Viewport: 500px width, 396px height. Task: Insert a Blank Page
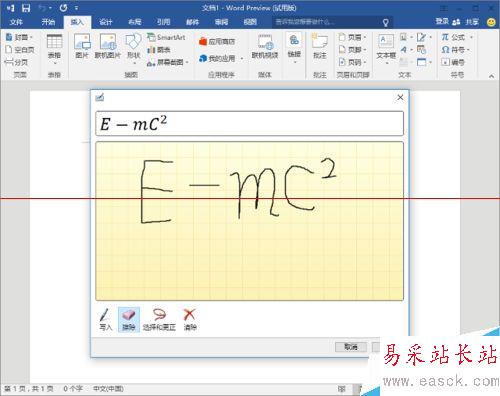[20, 50]
